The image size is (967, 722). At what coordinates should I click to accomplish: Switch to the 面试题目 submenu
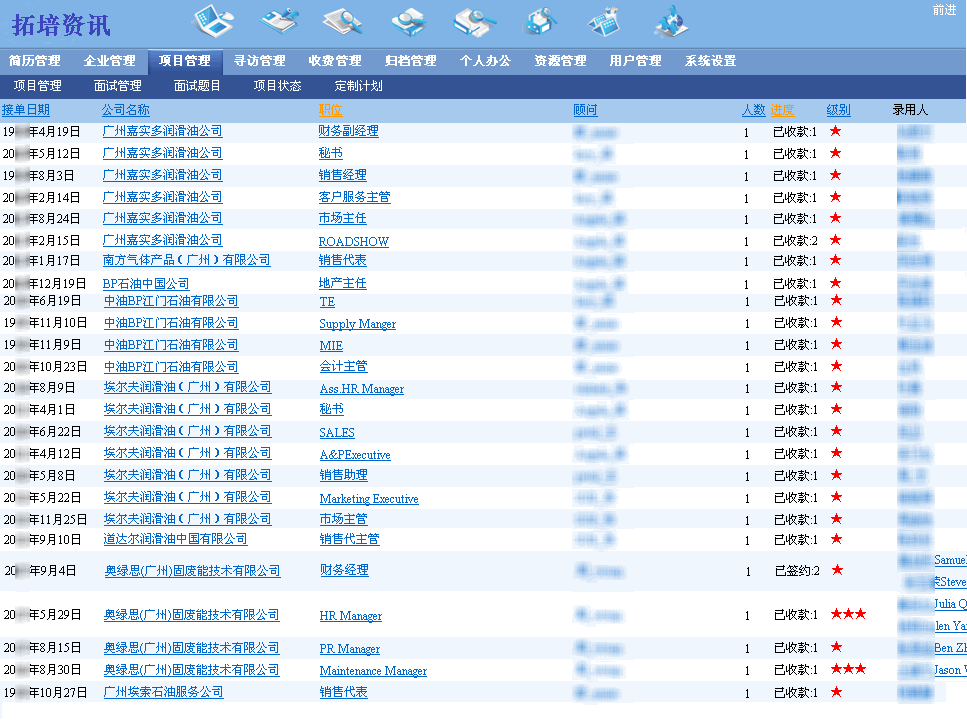197,86
